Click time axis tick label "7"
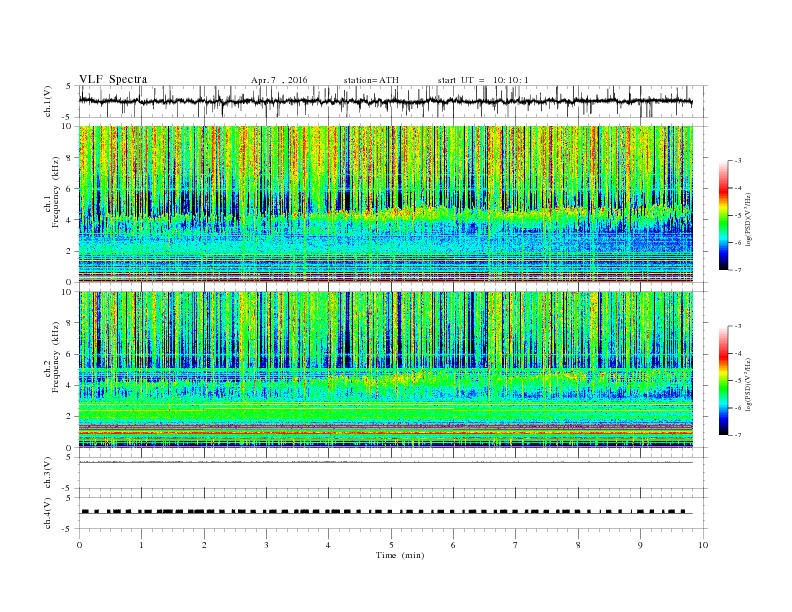Screen dimensions: 792x612 [x=516, y=545]
